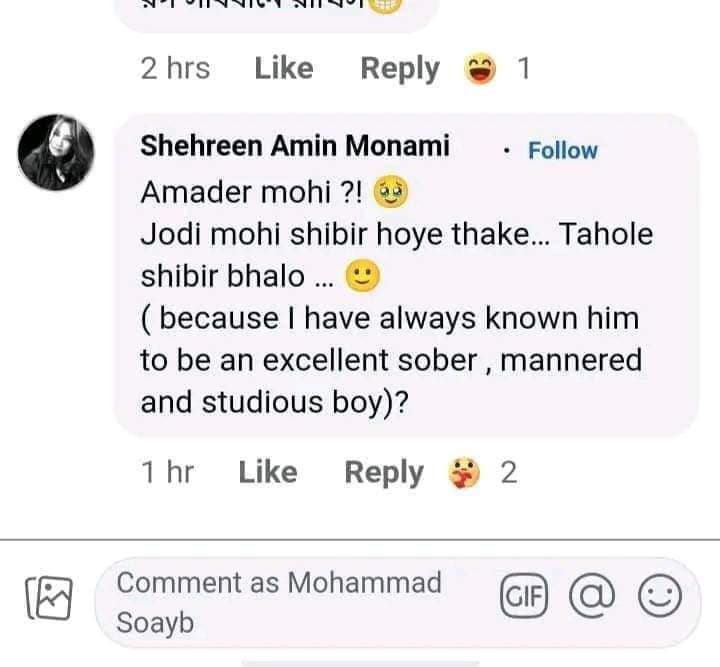This screenshot has width=720, height=667.
Task: Reply to the comment posted 2 hrs ago
Action: coord(399,68)
